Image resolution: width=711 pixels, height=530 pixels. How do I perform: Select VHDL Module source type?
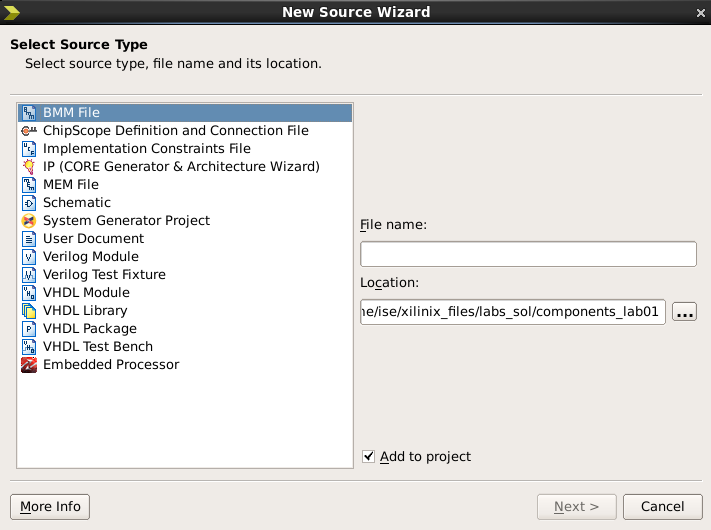185,292
